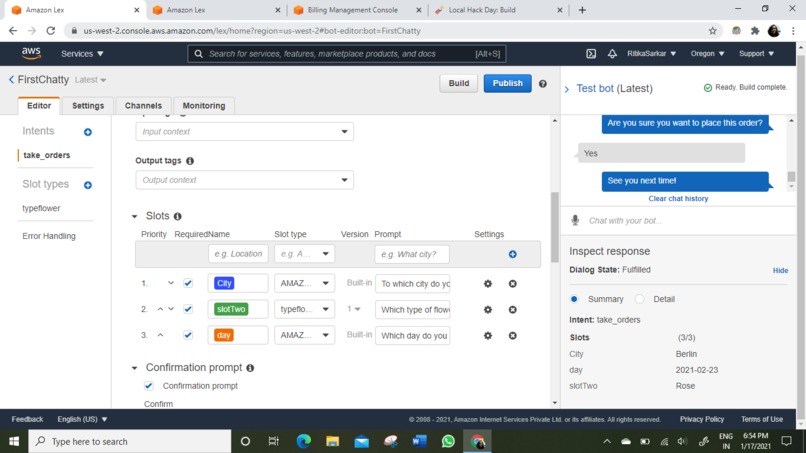Move City slot priority down
Viewport: 806px width, 453px height.
point(171,283)
